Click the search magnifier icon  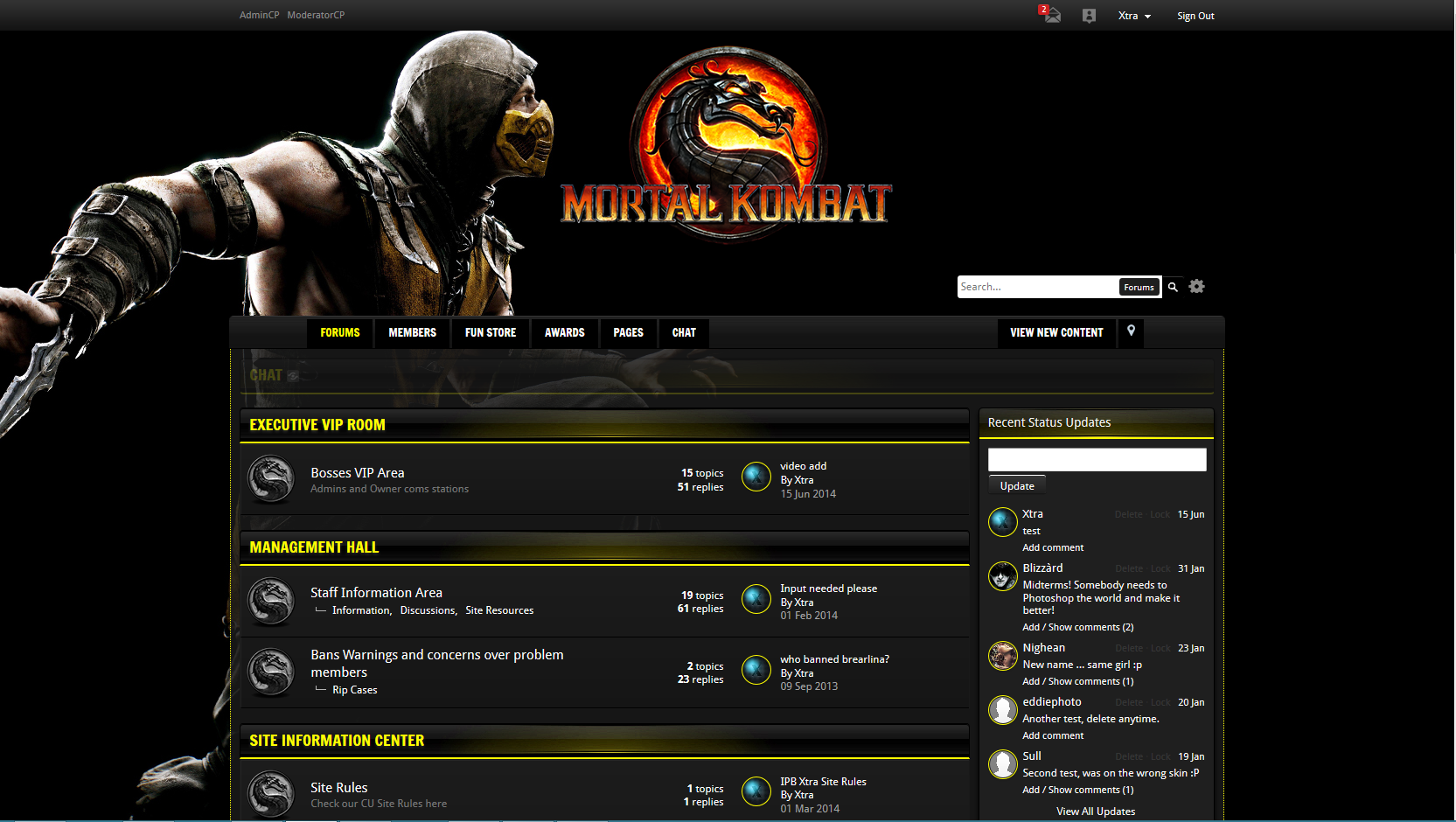(x=1173, y=287)
